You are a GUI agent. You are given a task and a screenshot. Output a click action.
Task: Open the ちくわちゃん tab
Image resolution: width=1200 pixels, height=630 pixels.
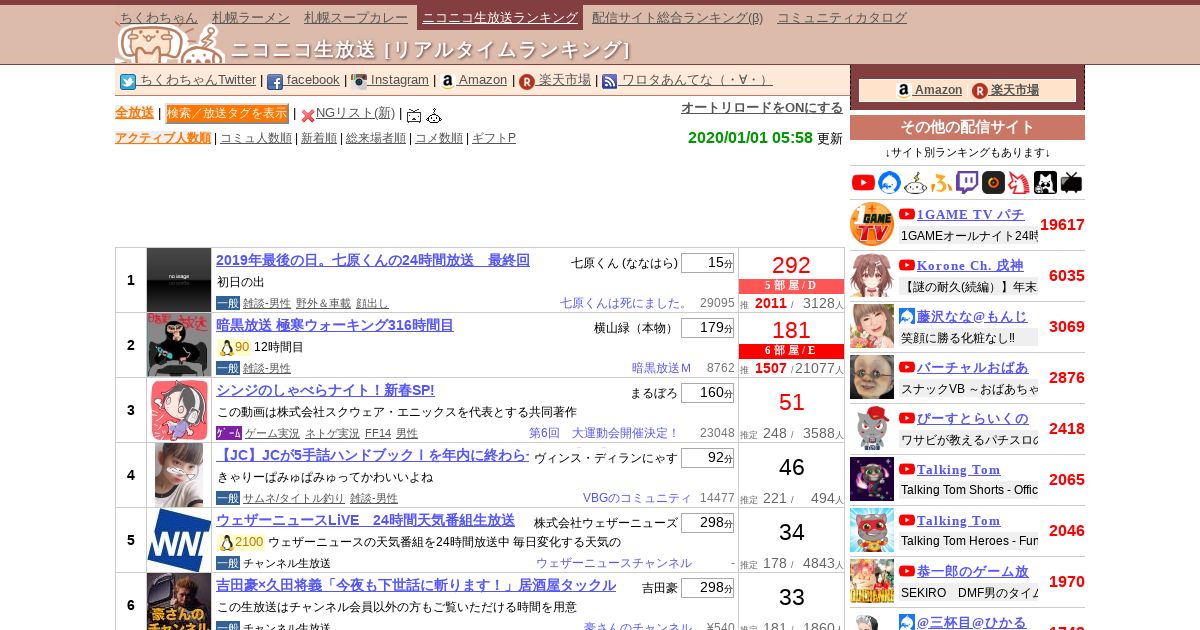click(159, 17)
